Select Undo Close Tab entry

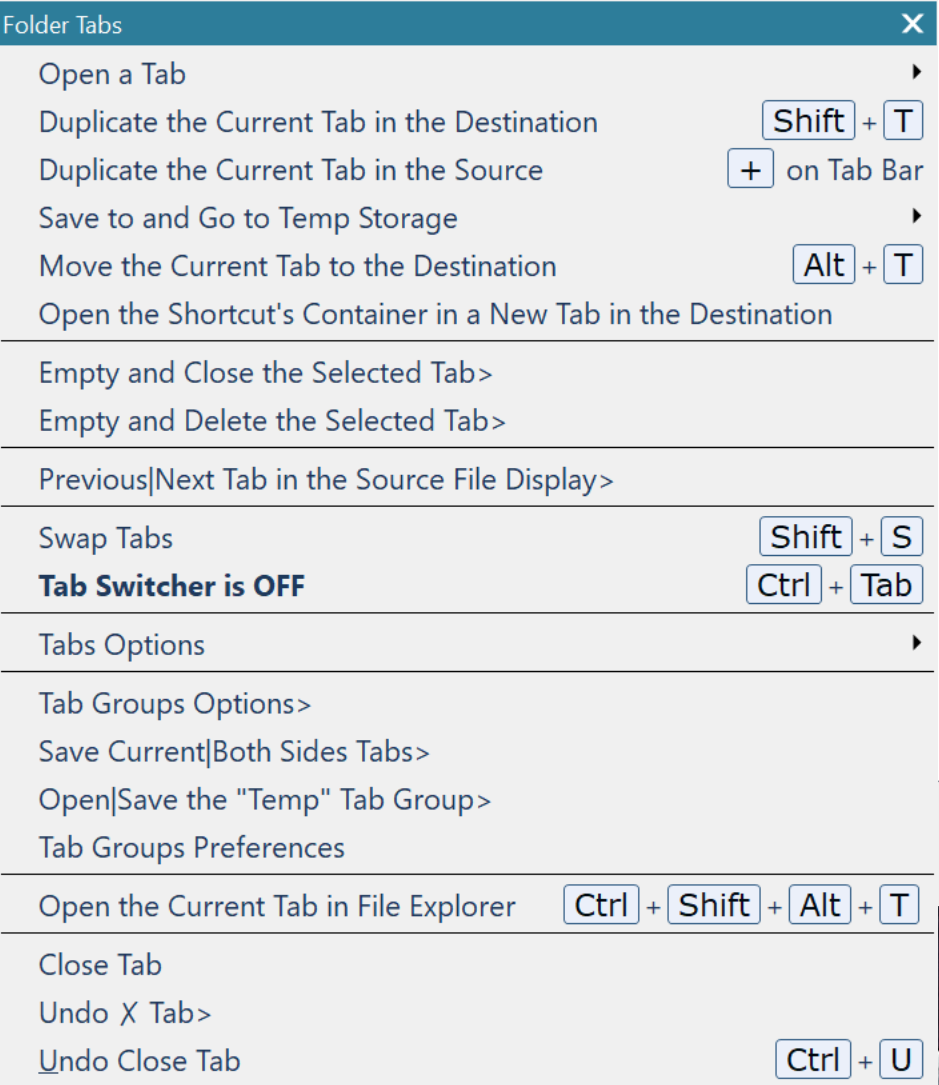tap(468, 1060)
